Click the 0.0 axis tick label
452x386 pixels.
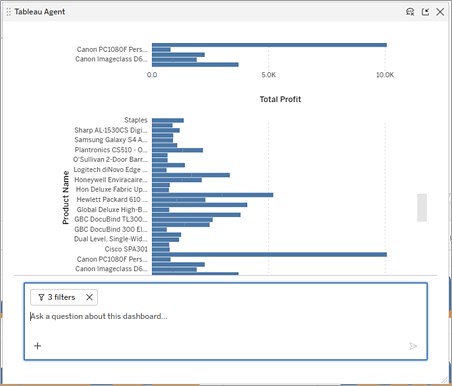152,75
